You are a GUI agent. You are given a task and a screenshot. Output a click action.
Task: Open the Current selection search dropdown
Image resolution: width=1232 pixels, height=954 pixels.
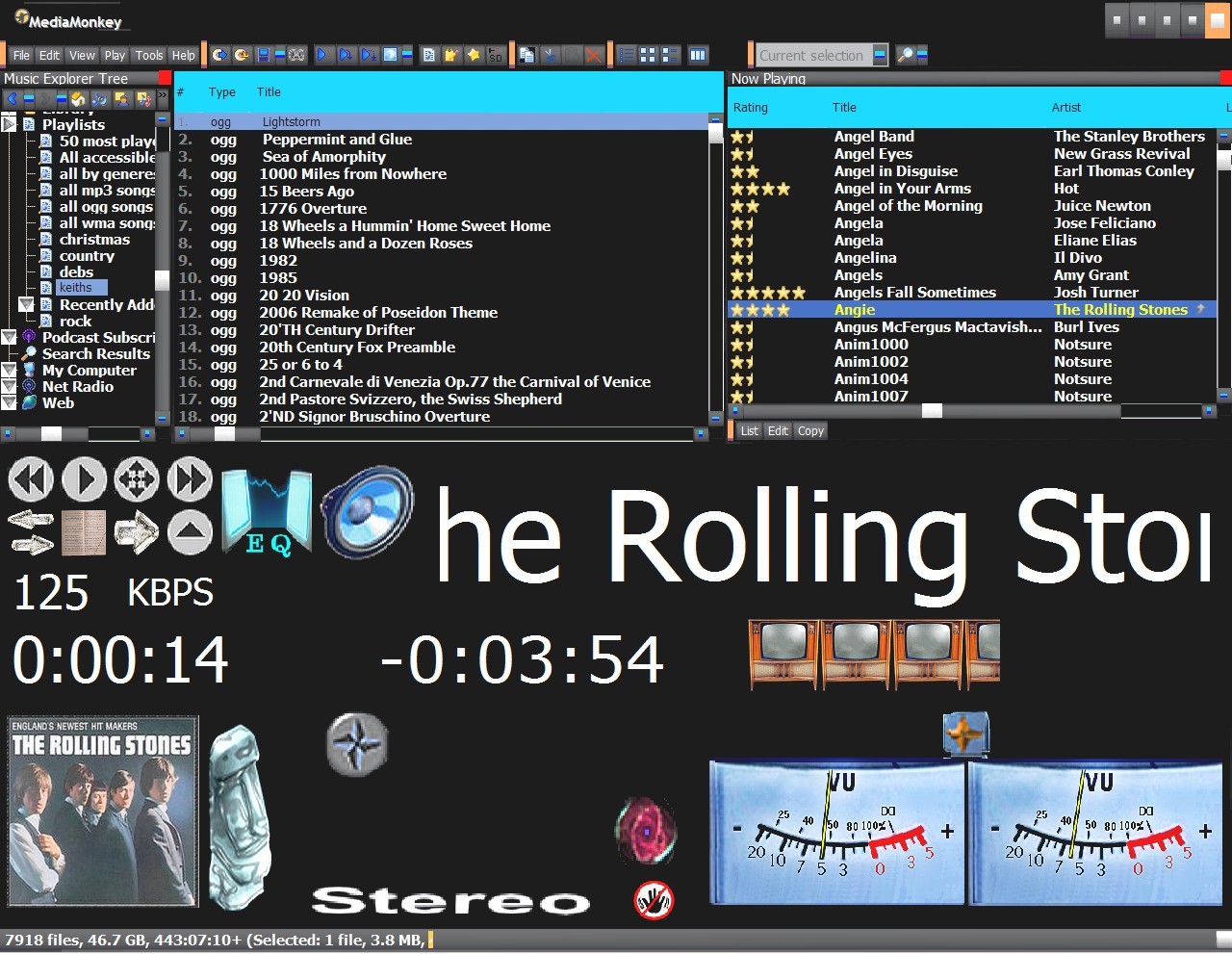[880, 55]
